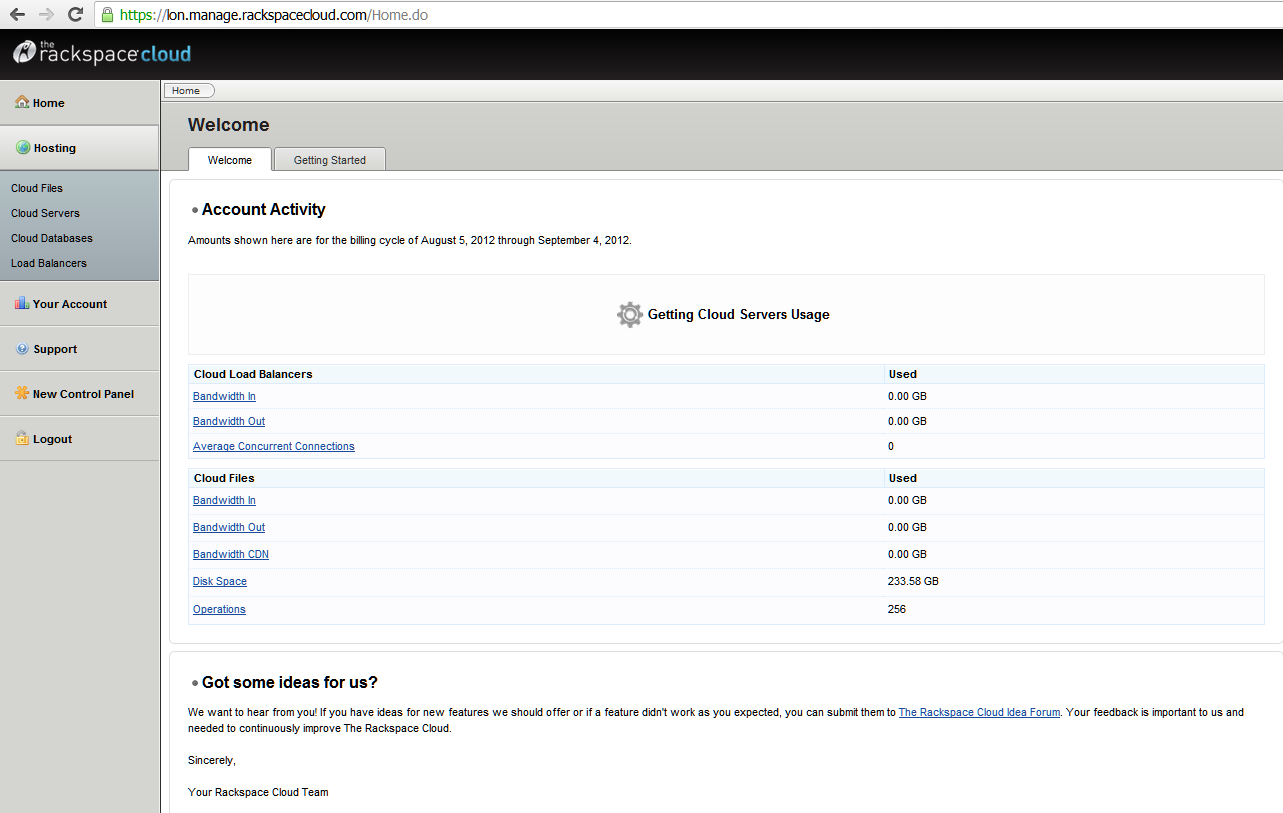Open Cloud Databases from sidebar
Viewport: 1283px width, 813px height.
[51, 237]
